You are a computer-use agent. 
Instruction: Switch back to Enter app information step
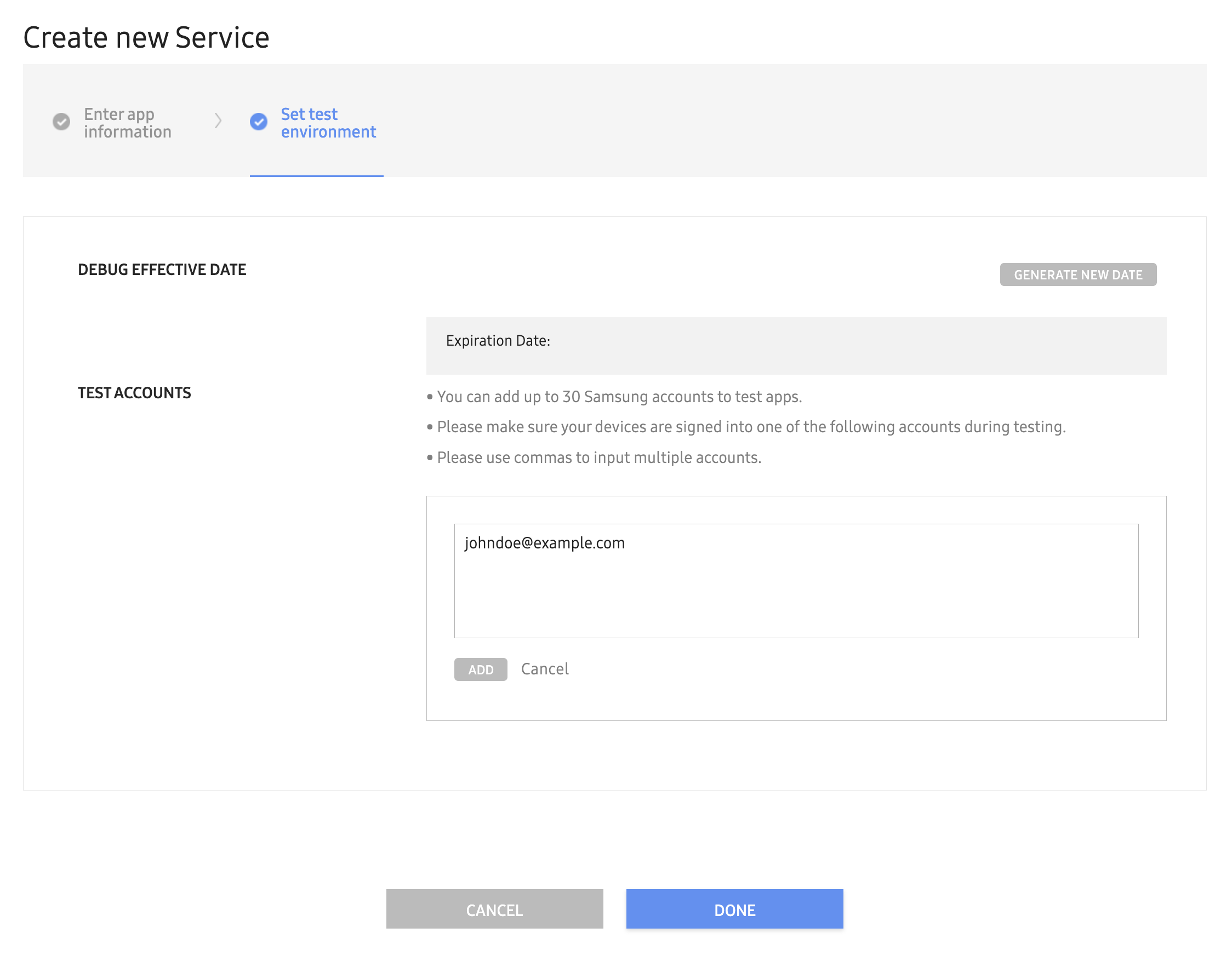tap(128, 123)
